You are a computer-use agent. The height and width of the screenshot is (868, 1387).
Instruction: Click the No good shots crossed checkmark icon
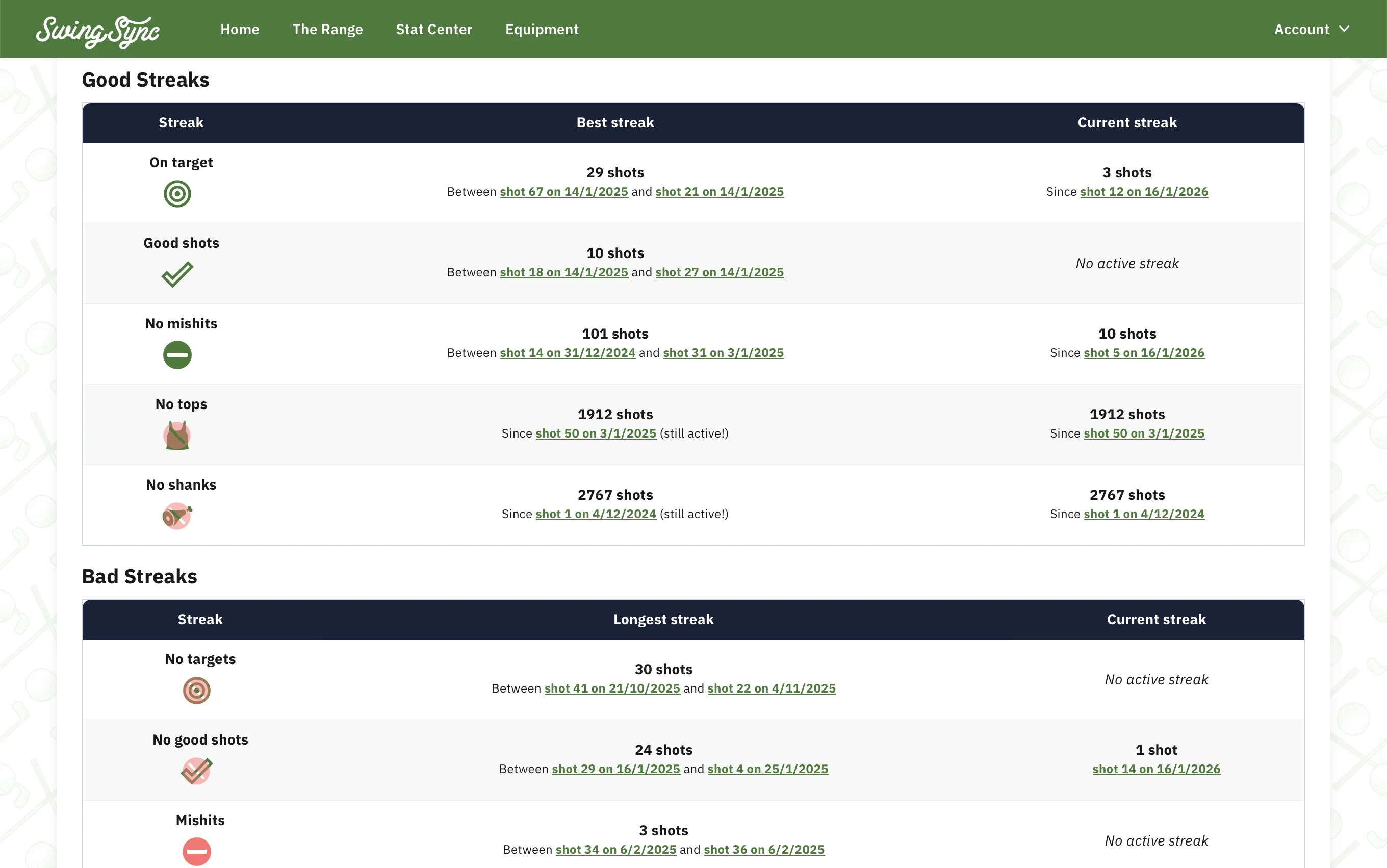pyautogui.click(x=196, y=771)
